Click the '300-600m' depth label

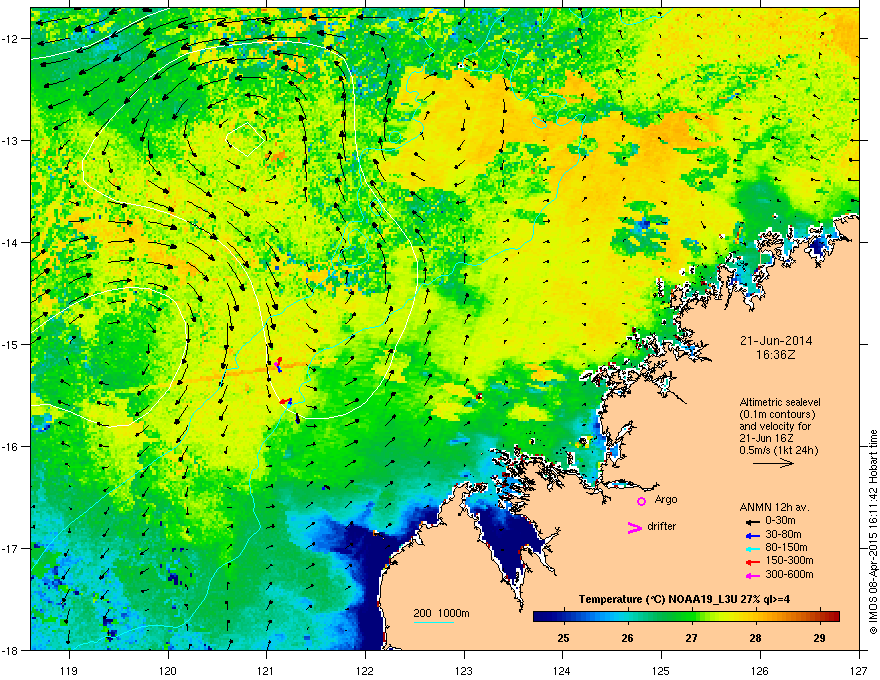789,575
